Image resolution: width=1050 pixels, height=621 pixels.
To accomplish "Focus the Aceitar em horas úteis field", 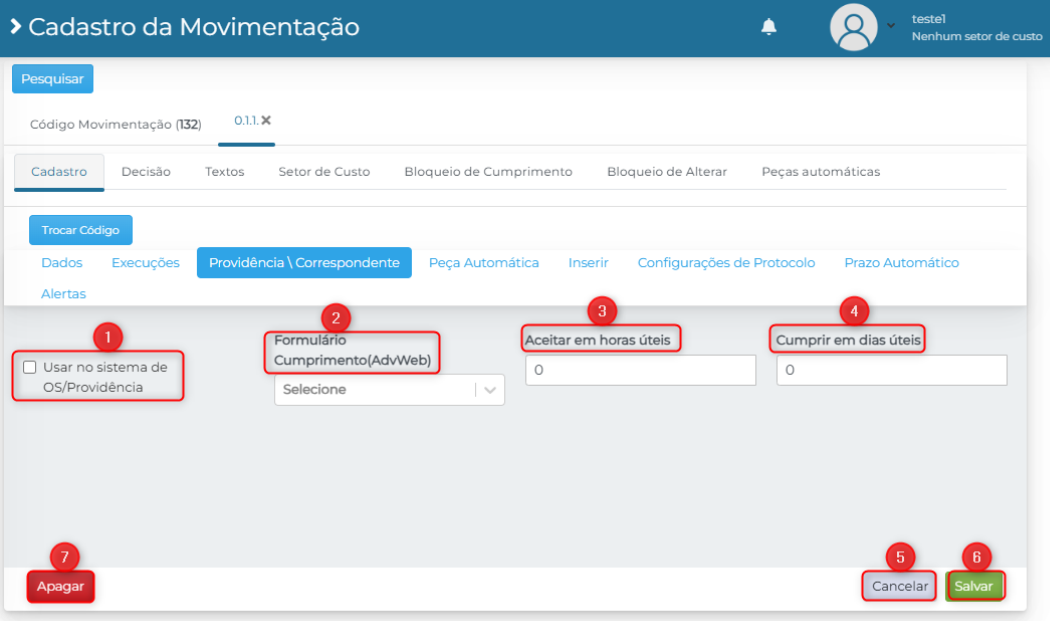I will tap(641, 370).
